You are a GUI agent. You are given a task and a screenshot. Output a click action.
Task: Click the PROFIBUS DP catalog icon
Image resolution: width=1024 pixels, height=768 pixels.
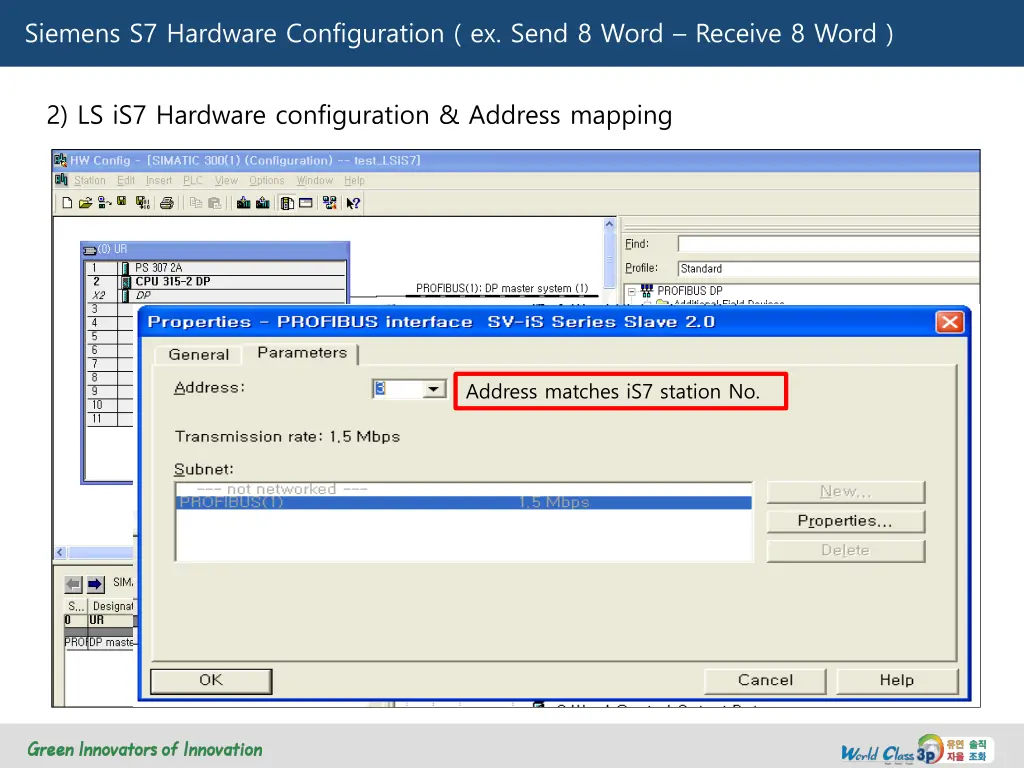tap(647, 290)
